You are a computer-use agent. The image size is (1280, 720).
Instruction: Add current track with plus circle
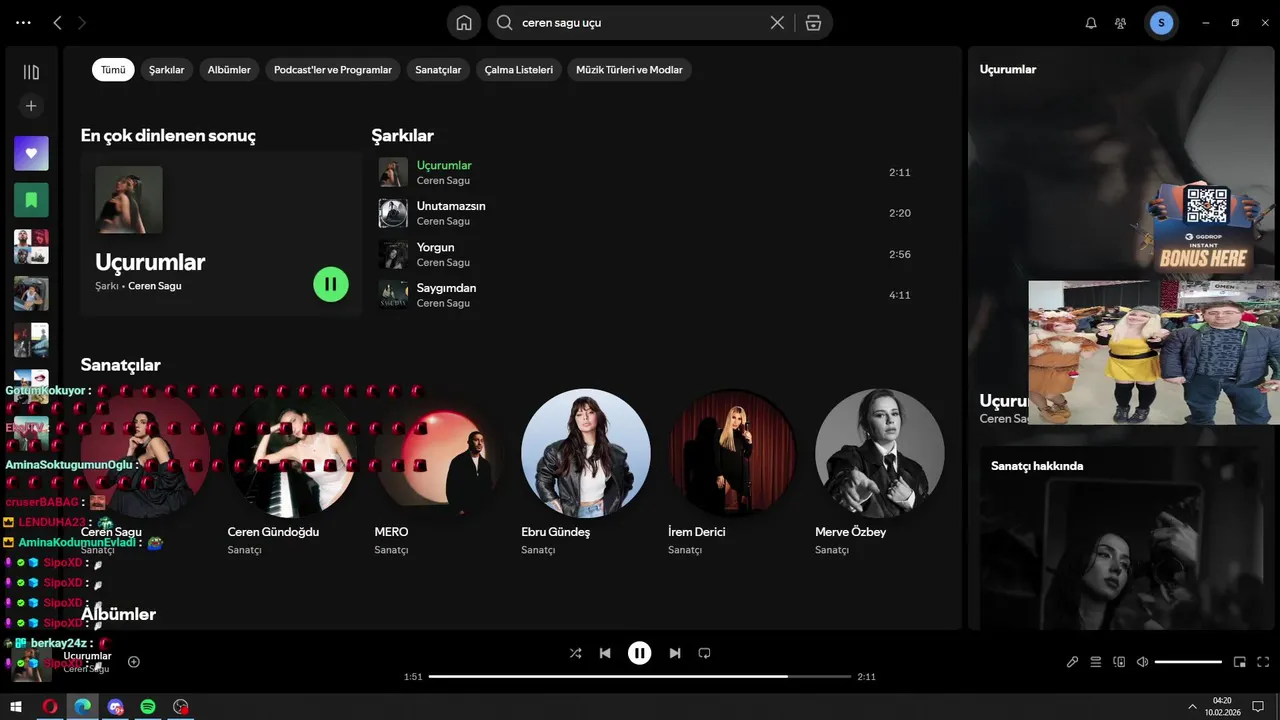pos(134,662)
